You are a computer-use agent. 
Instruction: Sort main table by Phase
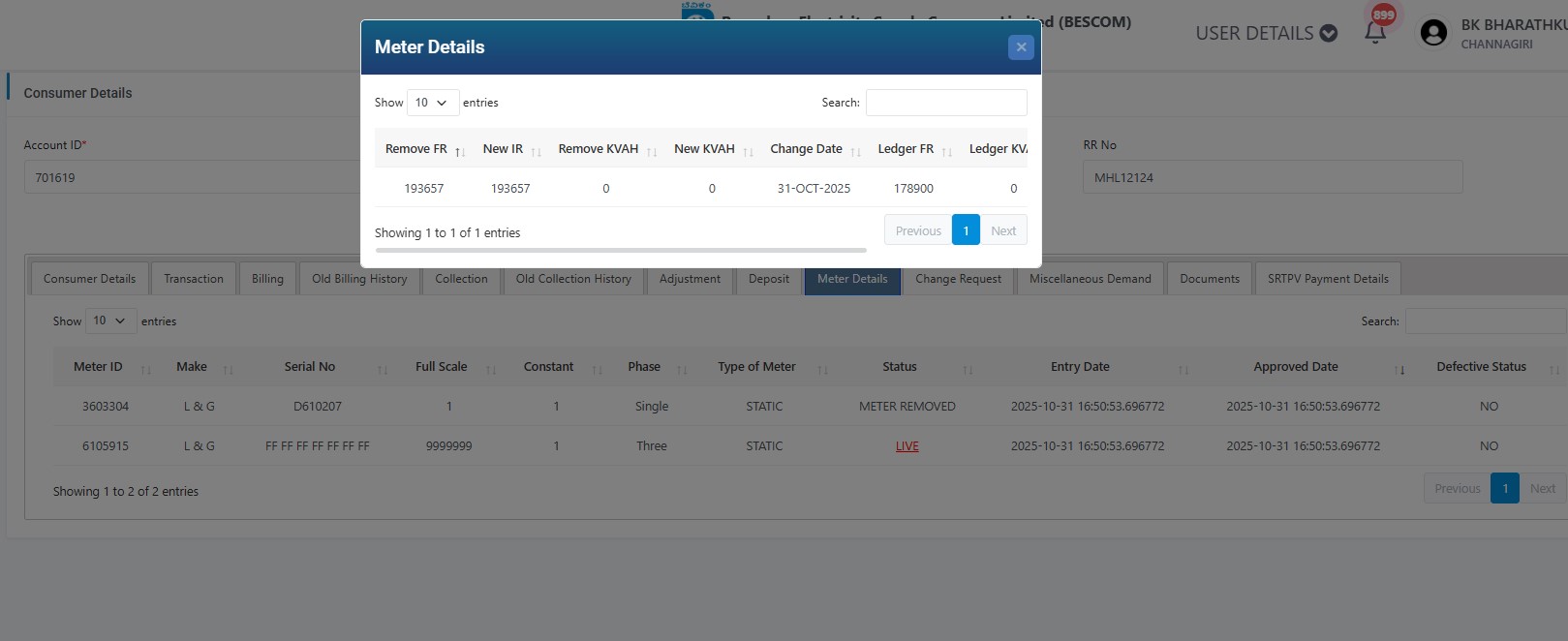(x=652, y=367)
